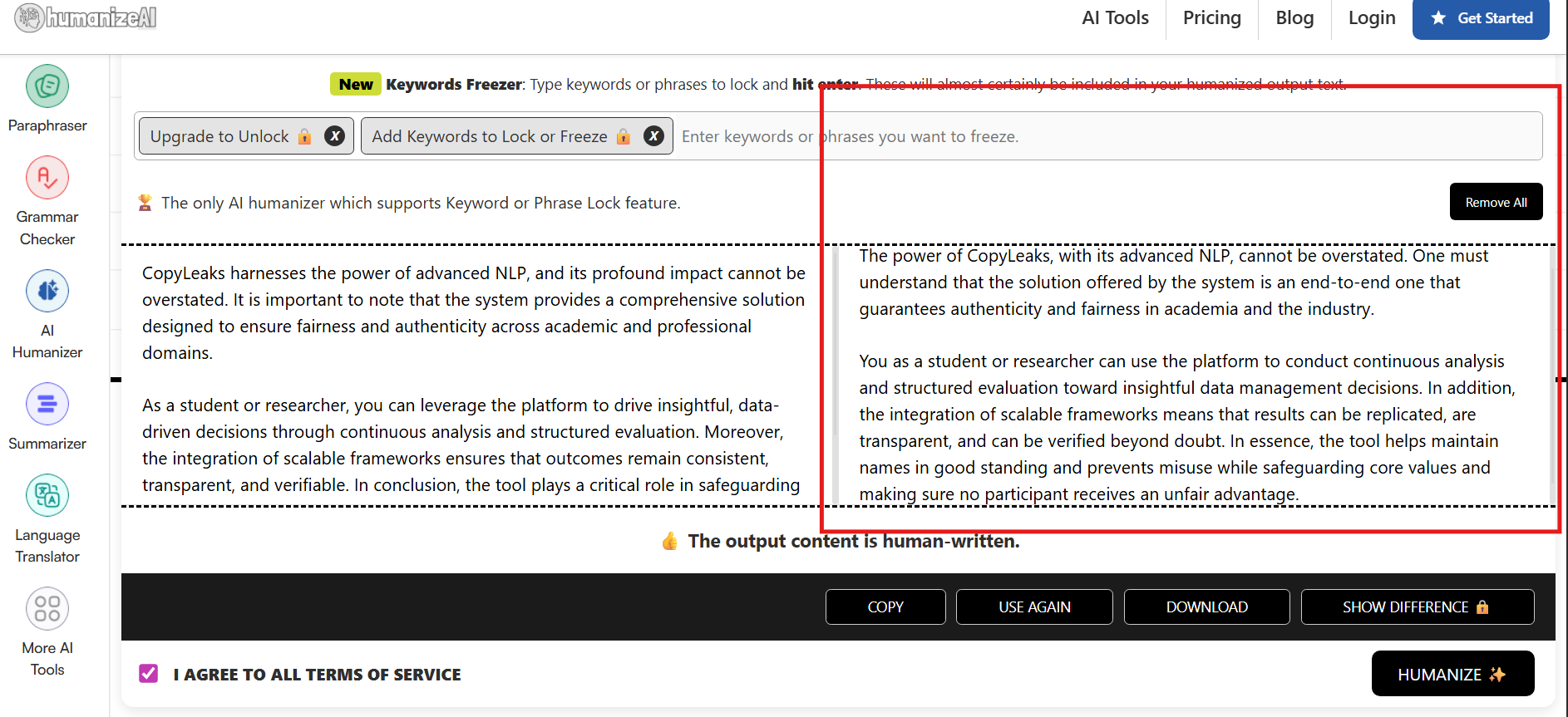
Task: Open the Summarizer tool icon
Action: point(47,405)
